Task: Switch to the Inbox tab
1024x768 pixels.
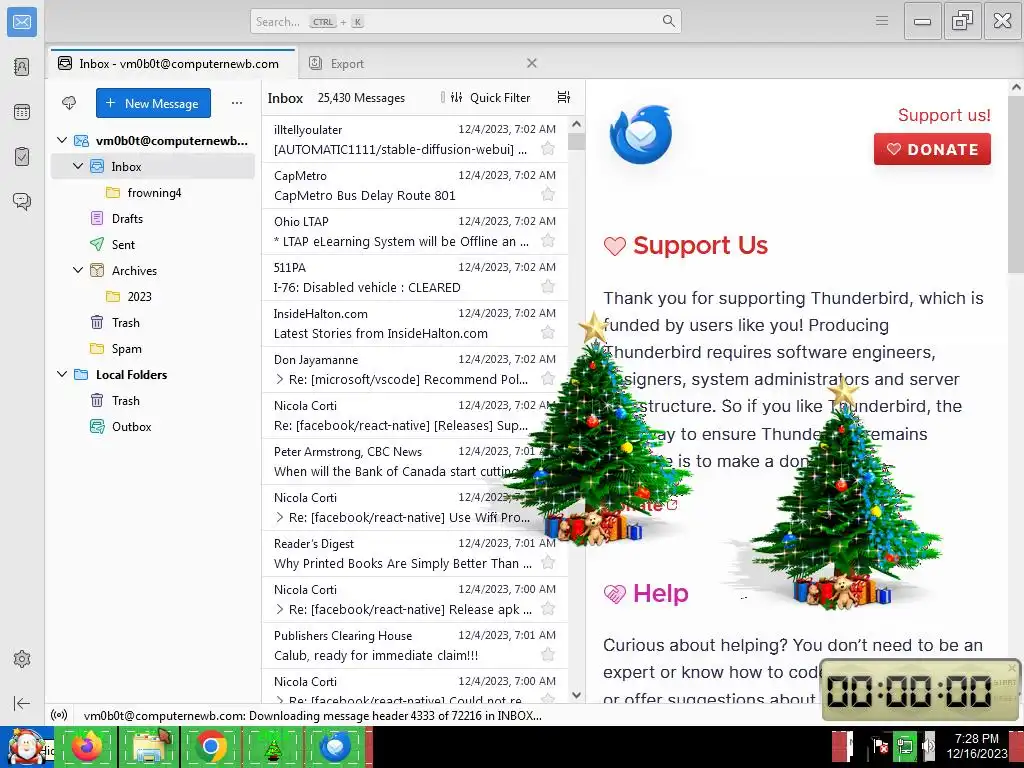Action: [x=172, y=63]
